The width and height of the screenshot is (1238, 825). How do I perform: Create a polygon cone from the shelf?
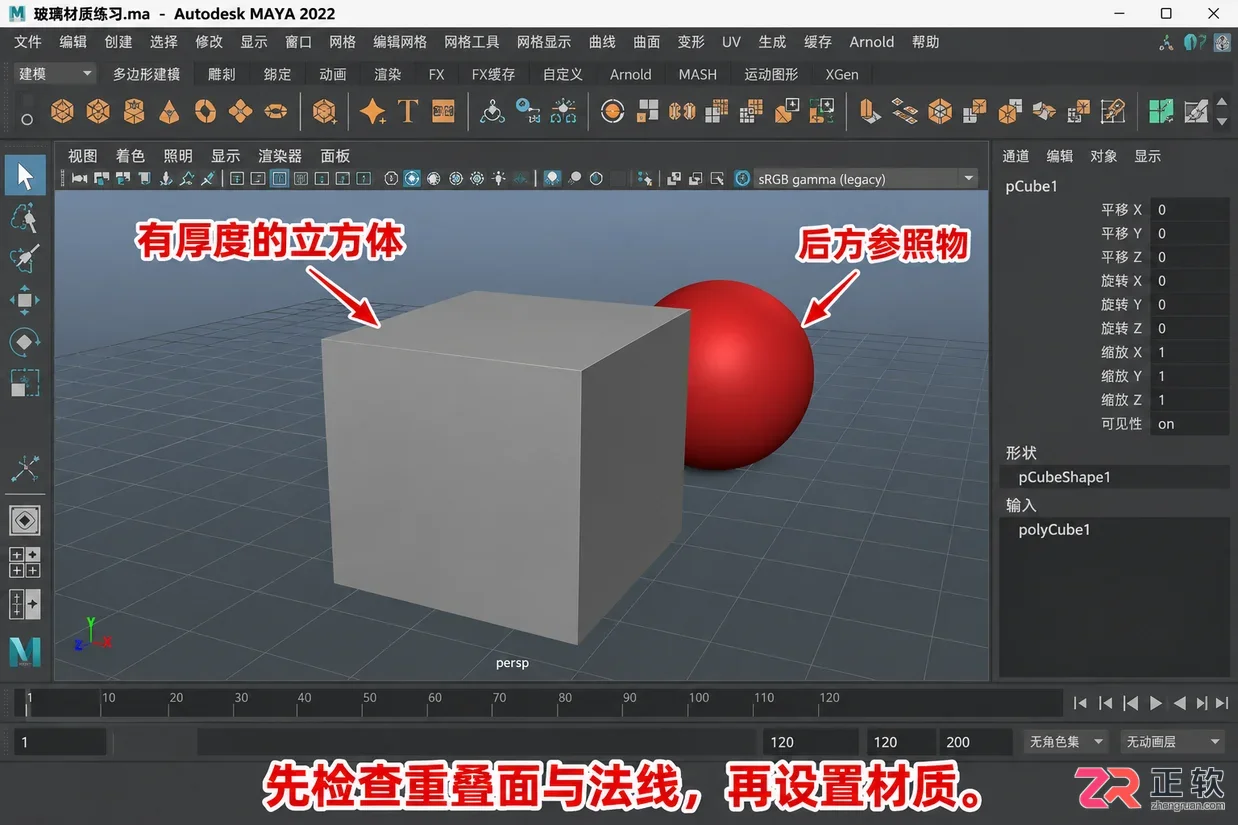(x=170, y=111)
